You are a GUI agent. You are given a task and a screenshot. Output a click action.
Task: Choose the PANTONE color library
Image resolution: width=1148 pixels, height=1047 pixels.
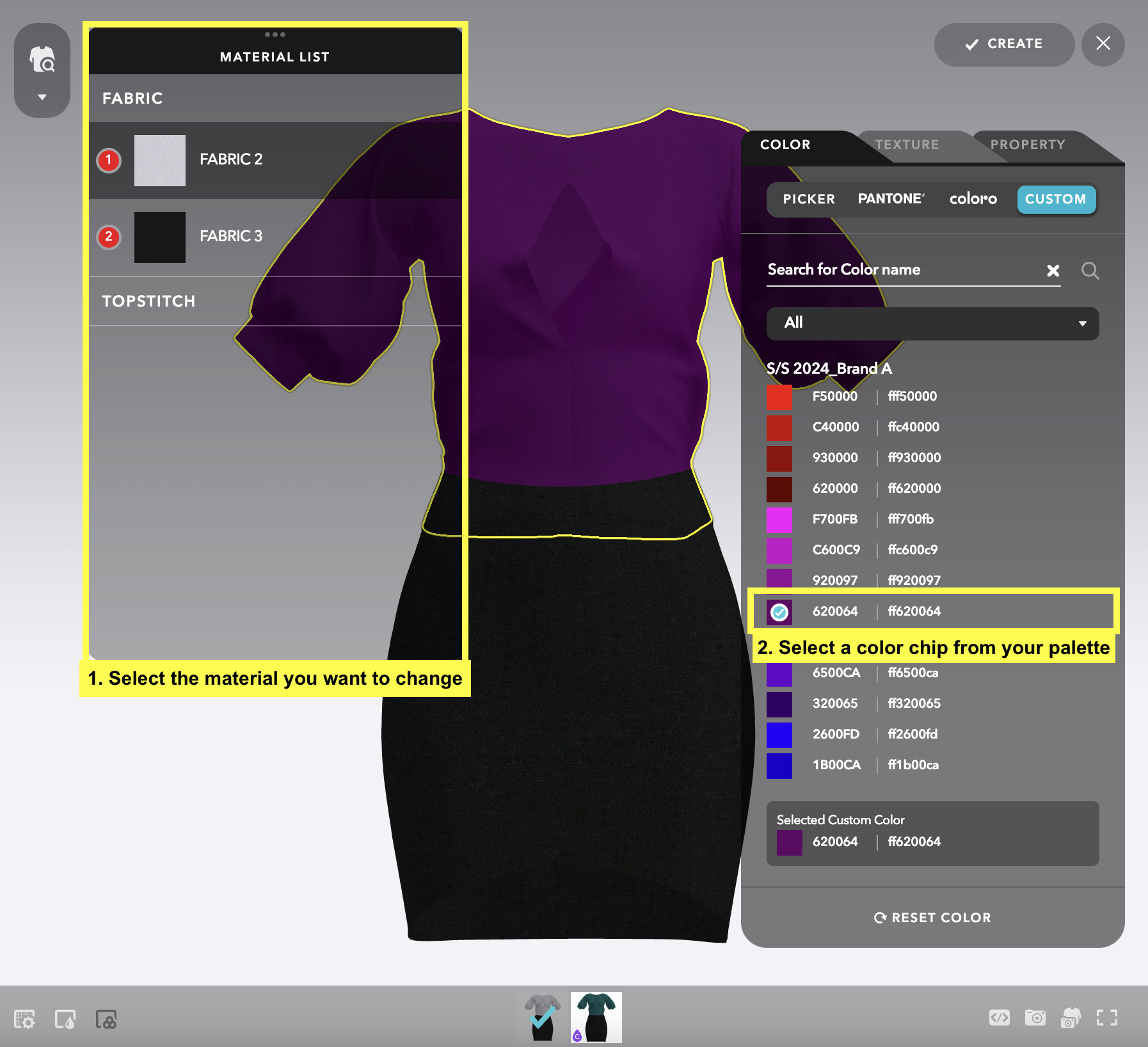pyautogui.click(x=891, y=199)
